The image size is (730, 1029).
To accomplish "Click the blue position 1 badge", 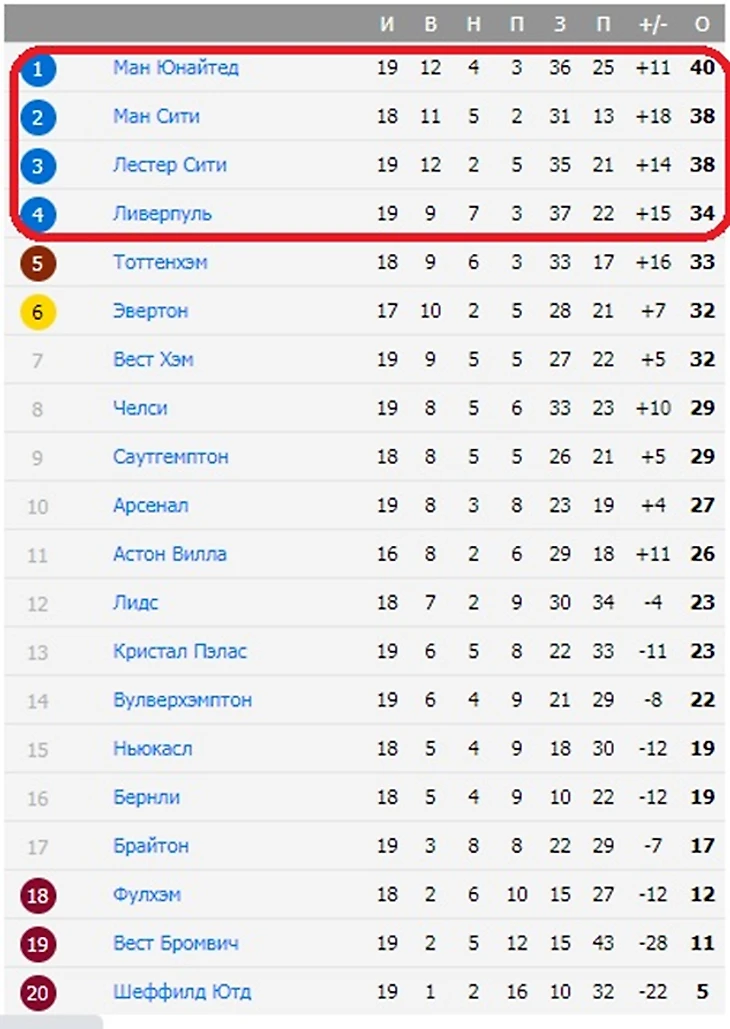I will [38, 69].
